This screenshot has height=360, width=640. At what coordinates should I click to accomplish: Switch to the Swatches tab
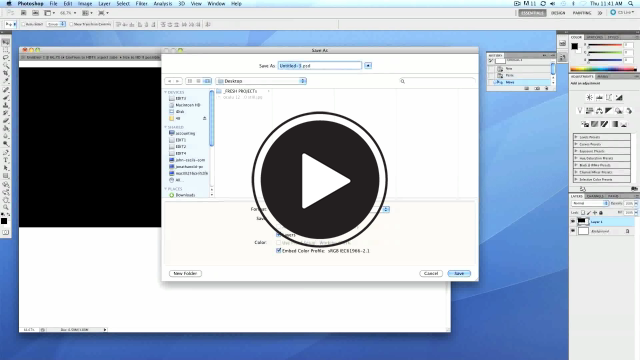595,37
